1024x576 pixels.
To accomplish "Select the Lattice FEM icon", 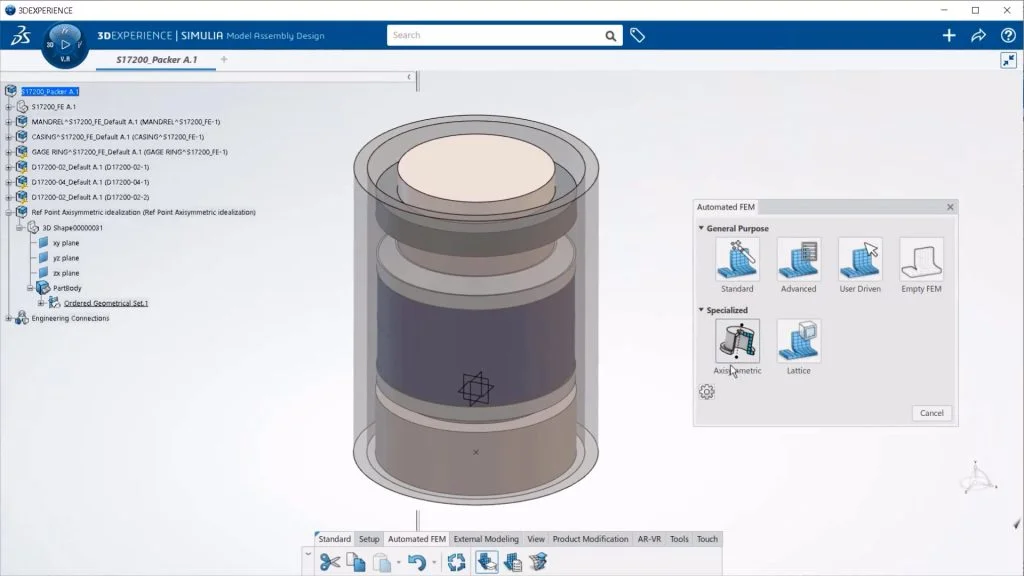I will pyautogui.click(x=798, y=343).
